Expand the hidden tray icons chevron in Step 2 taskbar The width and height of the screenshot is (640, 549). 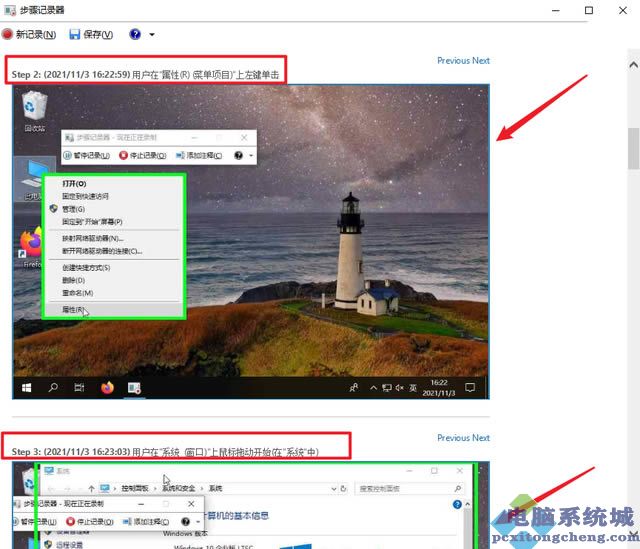click(x=373, y=388)
